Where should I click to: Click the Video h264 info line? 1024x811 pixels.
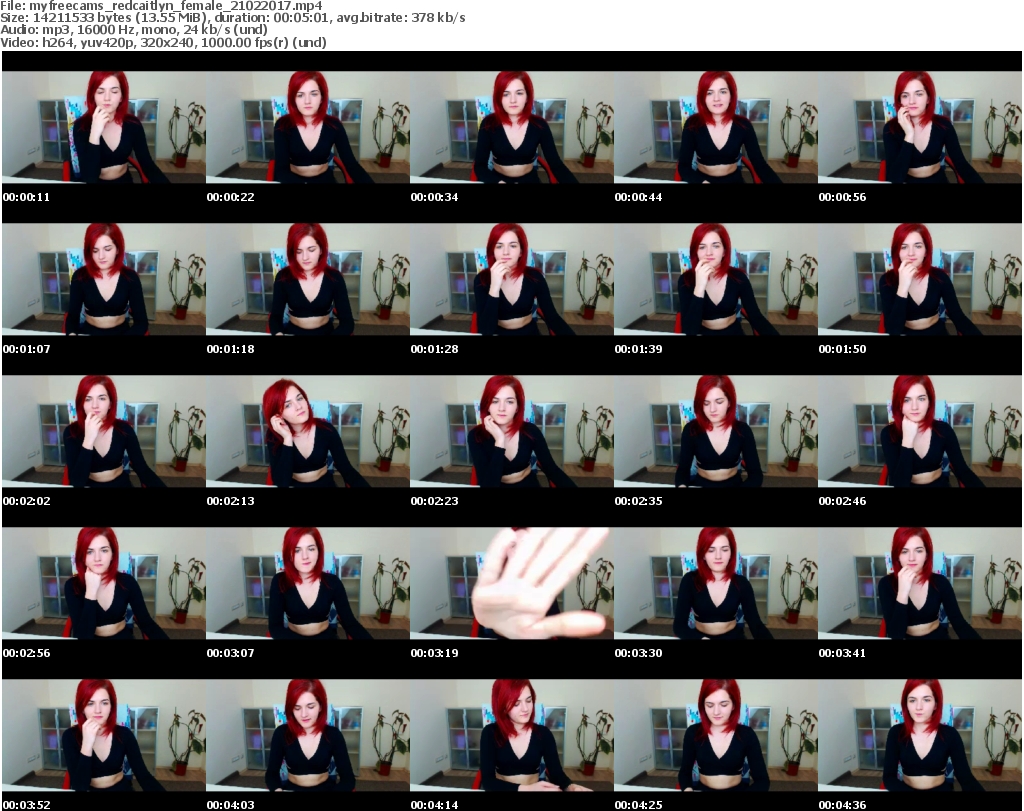(x=163, y=42)
